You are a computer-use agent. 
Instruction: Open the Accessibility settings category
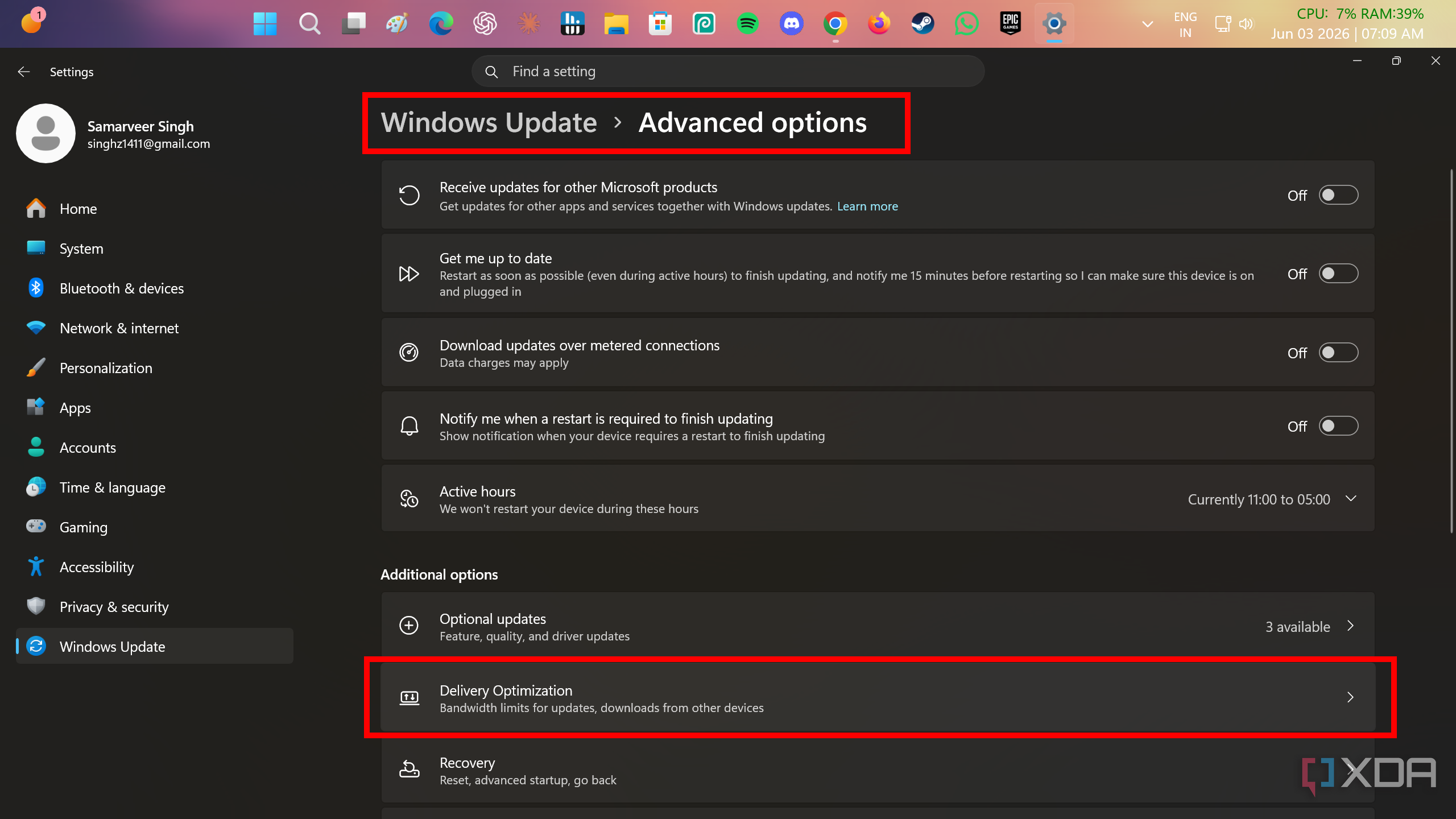pyautogui.click(x=155, y=567)
